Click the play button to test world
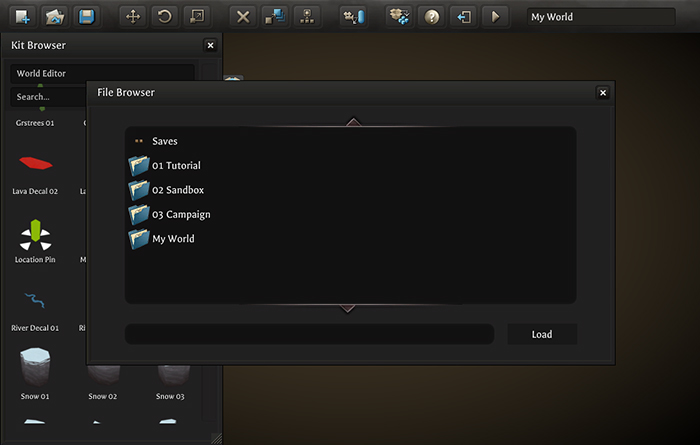This screenshot has height=445, width=700. pyautogui.click(x=496, y=17)
